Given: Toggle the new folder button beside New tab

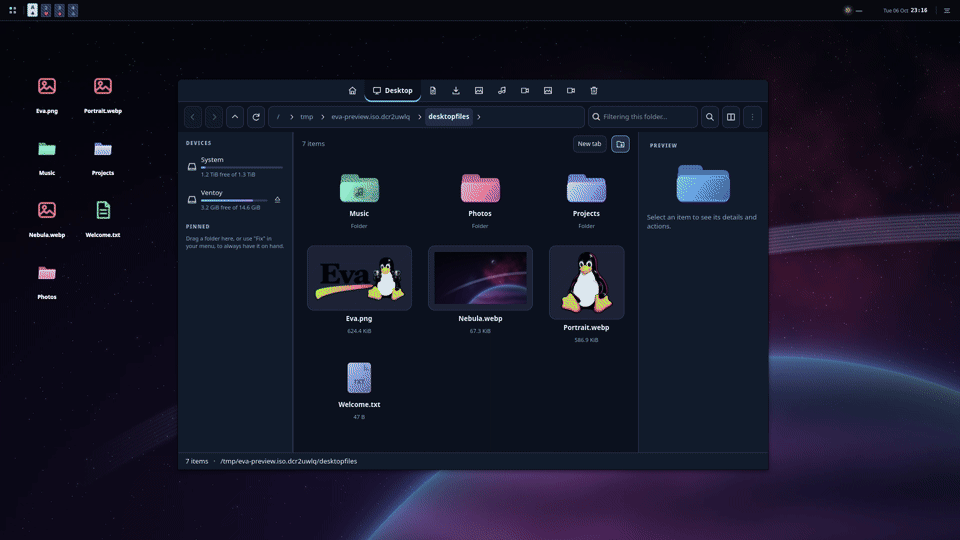Looking at the screenshot, I should (x=620, y=144).
